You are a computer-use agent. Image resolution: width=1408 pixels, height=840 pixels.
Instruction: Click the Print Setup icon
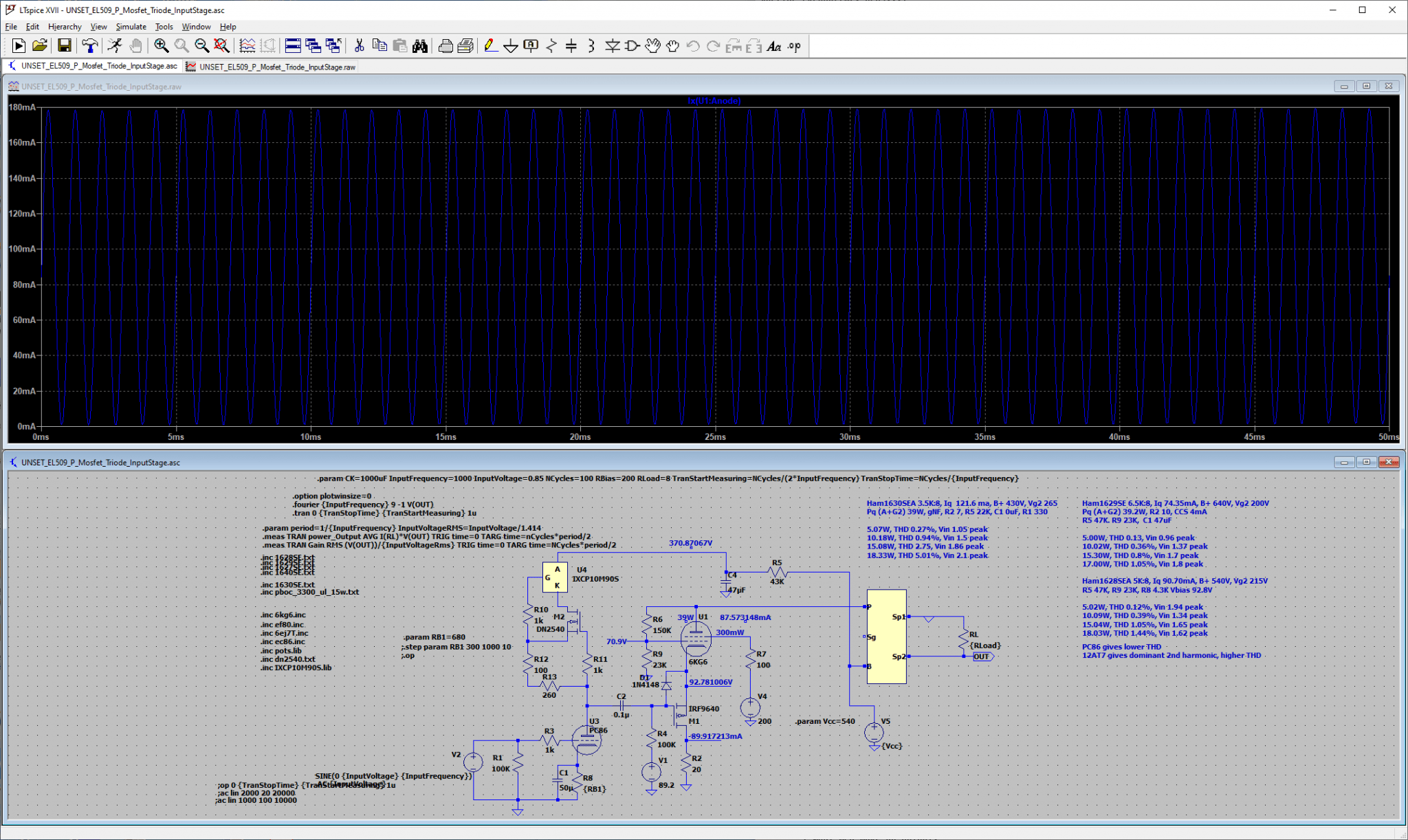pos(445,46)
